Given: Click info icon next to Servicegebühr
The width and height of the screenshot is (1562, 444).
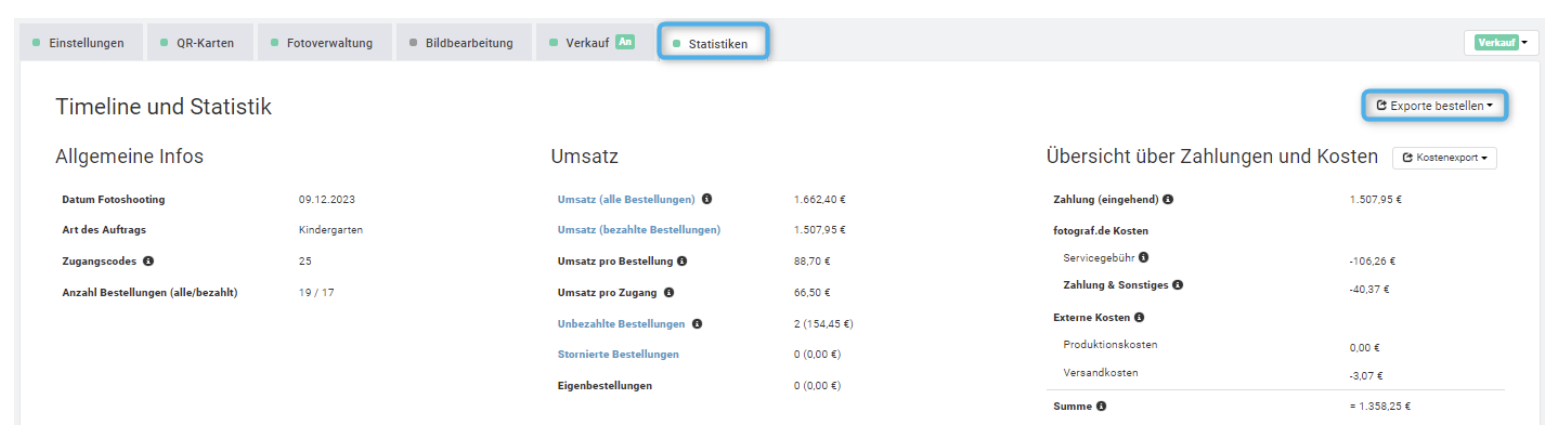Looking at the screenshot, I should (1143, 257).
